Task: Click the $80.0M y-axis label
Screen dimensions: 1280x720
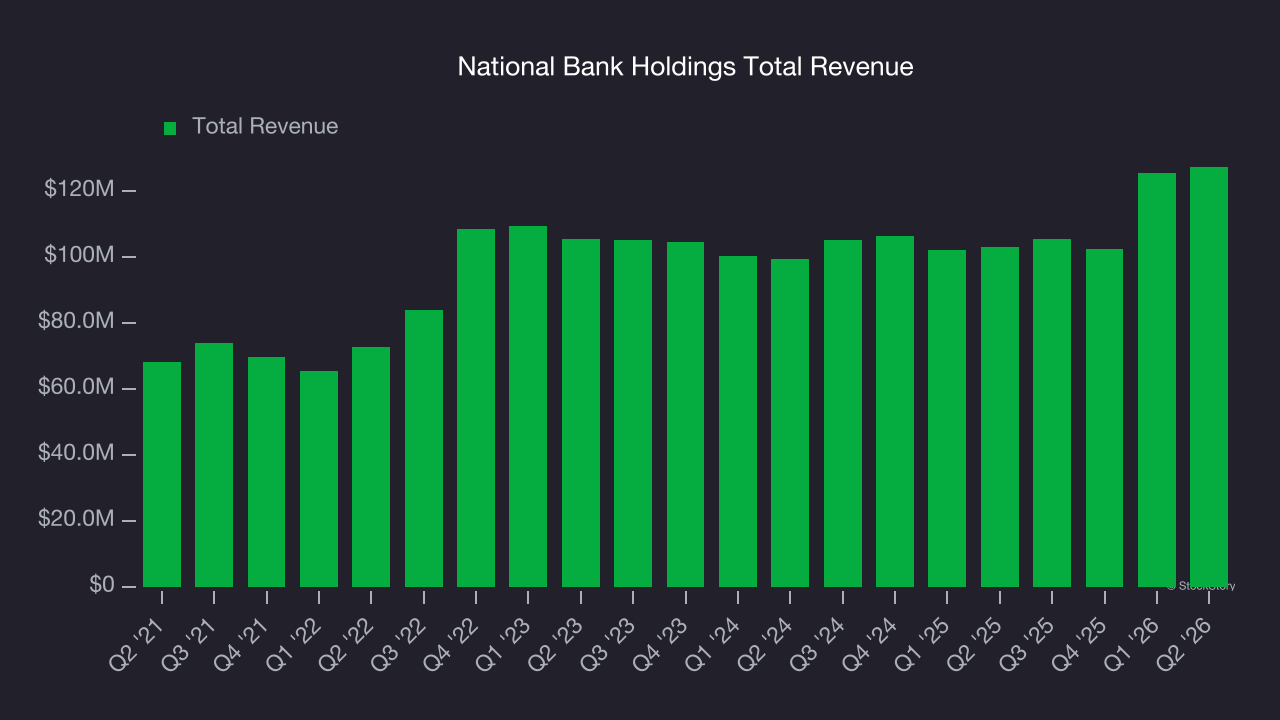Action: pyautogui.click(x=76, y=322)
